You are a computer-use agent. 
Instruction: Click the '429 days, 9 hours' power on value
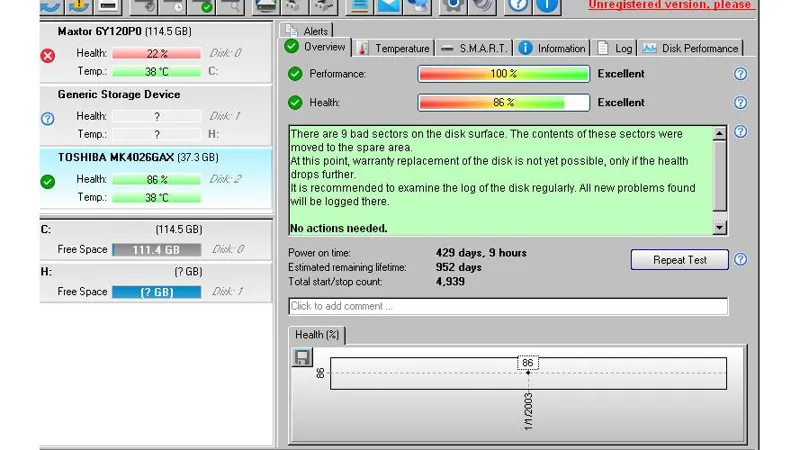point(481,253)
